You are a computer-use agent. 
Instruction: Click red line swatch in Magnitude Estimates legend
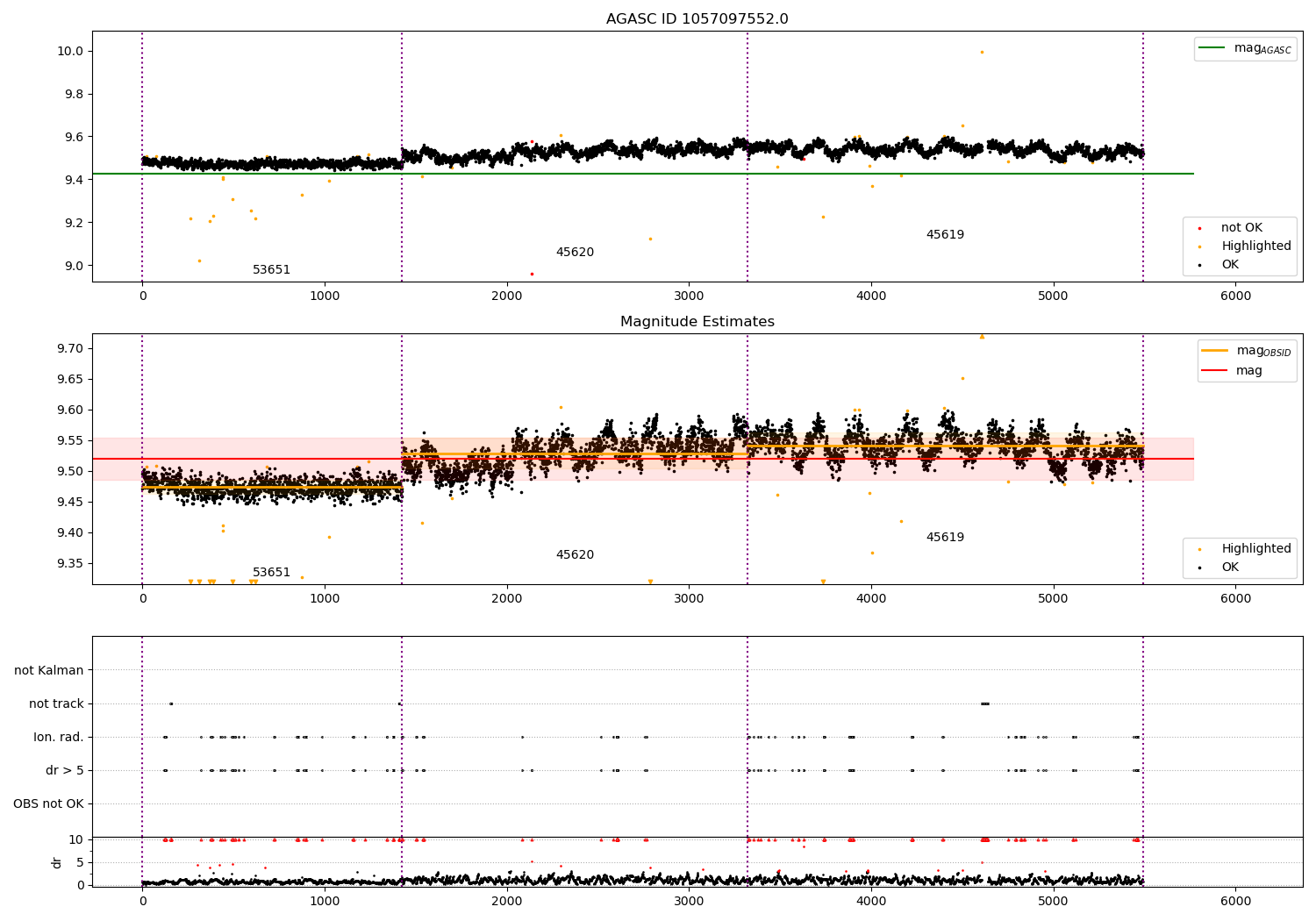click(x=1214, y=371)
